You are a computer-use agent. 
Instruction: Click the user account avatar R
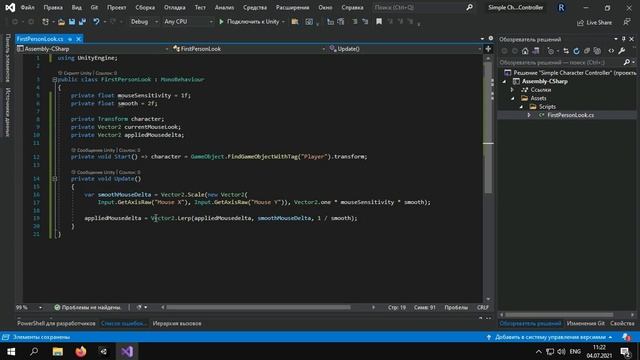point(561,8)
